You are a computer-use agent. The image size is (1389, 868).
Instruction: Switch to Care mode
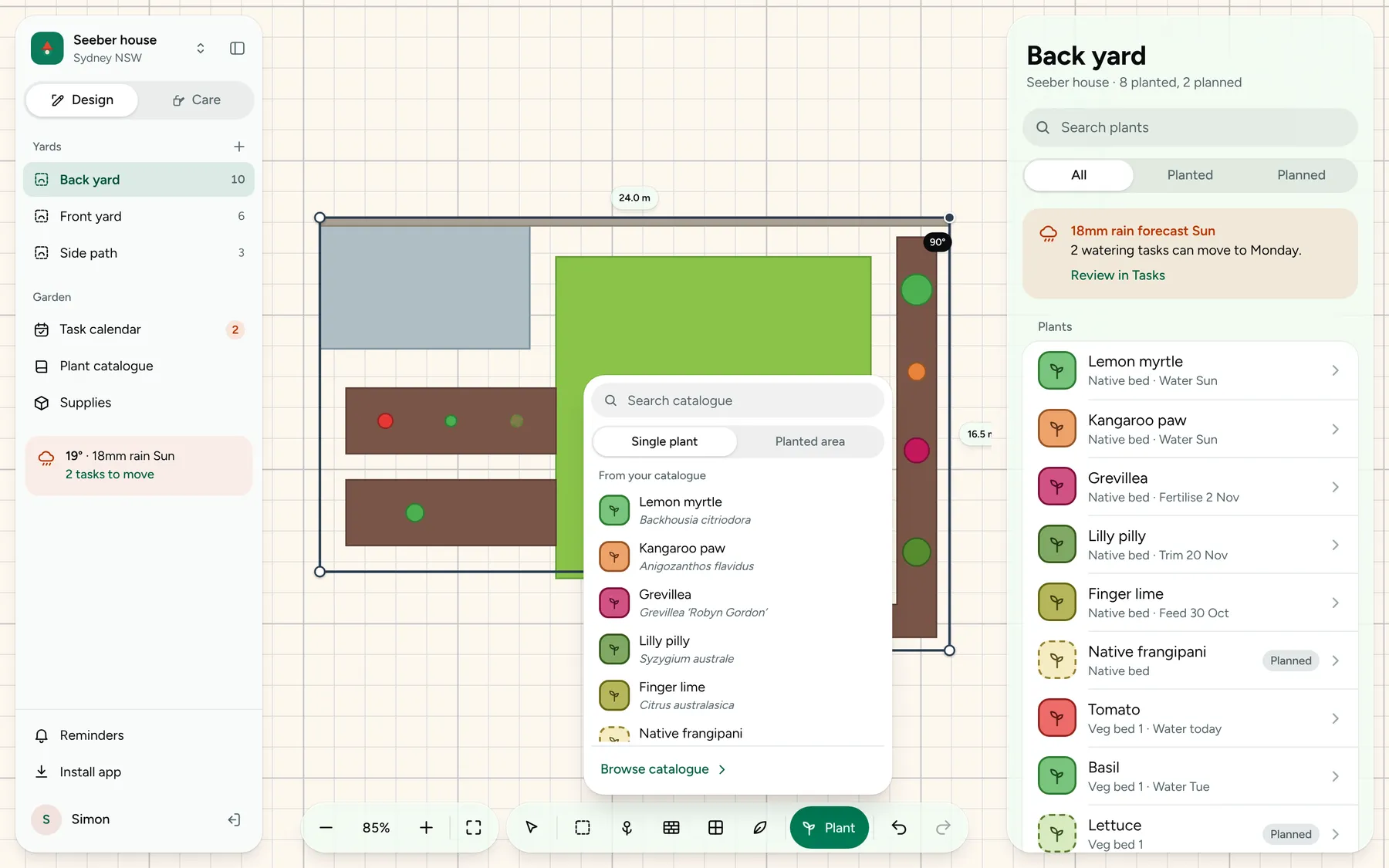(196, 100)
